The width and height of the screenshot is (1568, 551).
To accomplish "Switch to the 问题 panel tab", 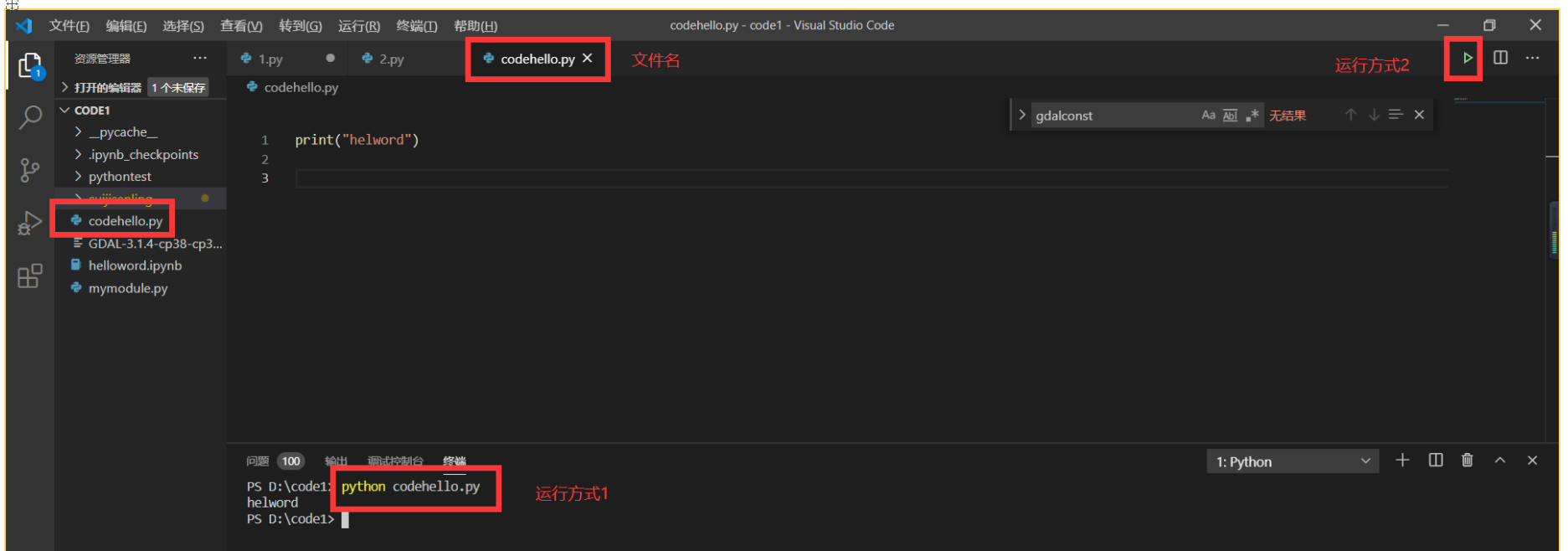I will click(x=257, y=461).
